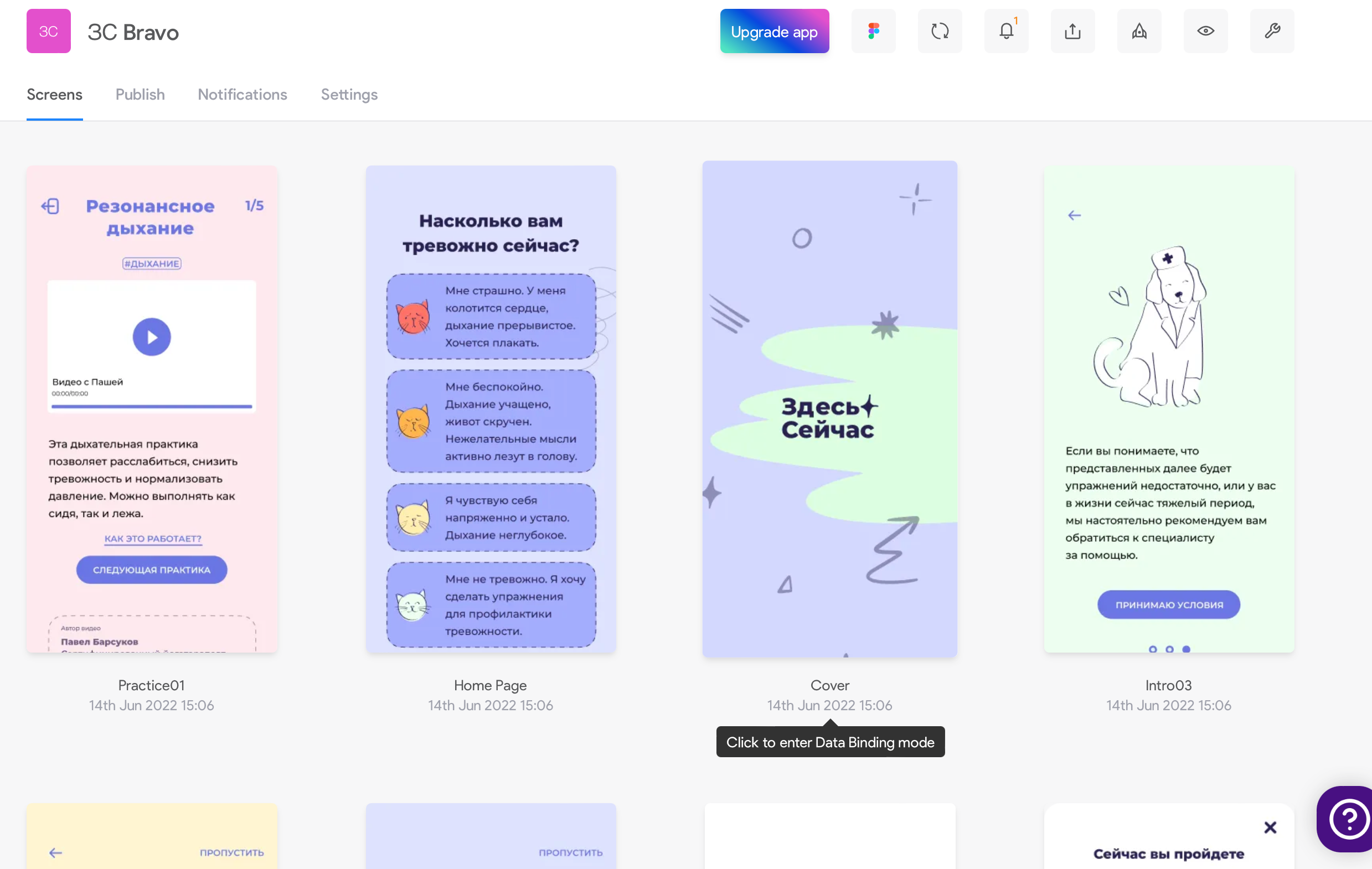1372x869 pixels.
Task: Click the Intro03 screen name label
Action: [1169, 685]
